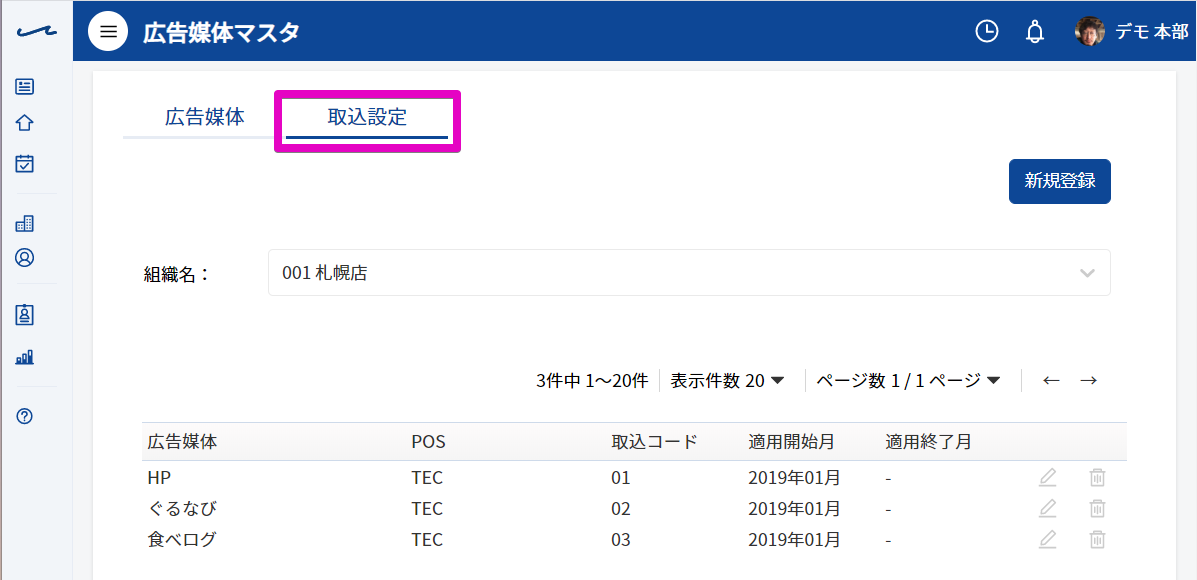Viewport: 1197px width, 580px height.
Task: Click the 3件中 1〜20件 count text
Action: tap(592, 380)
